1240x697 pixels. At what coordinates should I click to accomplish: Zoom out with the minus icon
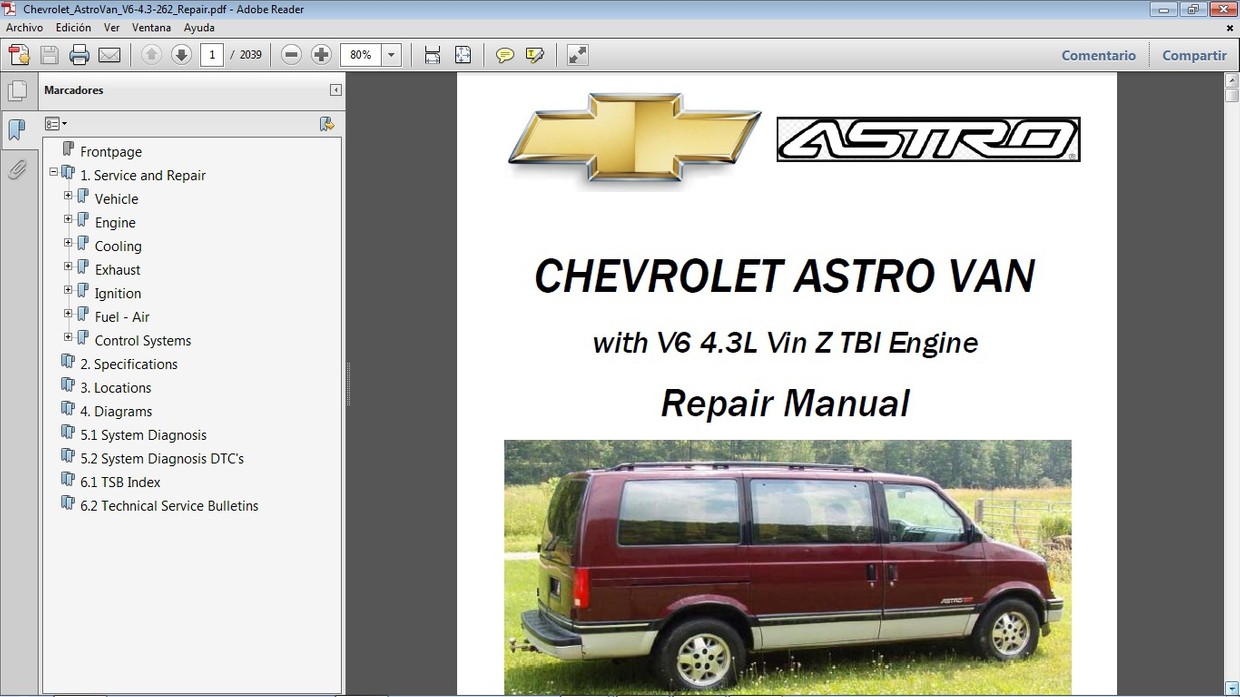click(290, 54)
